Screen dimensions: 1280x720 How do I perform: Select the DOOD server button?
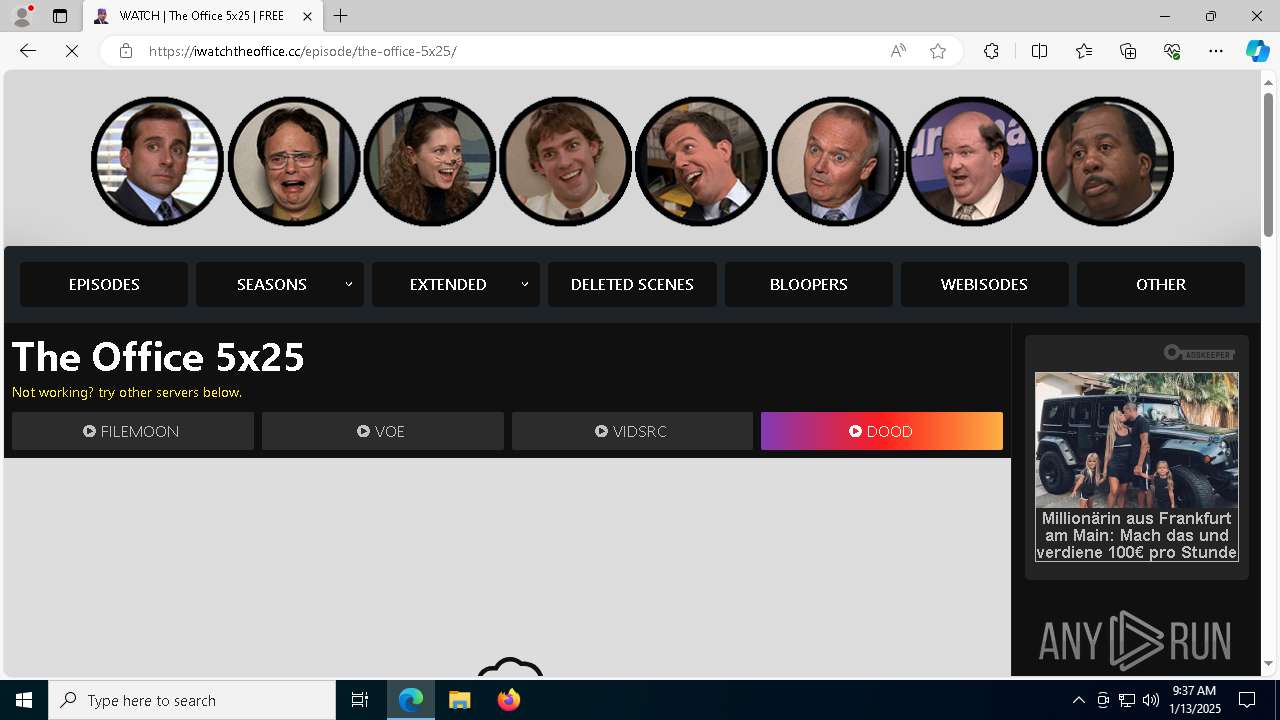tap(882, 431)
